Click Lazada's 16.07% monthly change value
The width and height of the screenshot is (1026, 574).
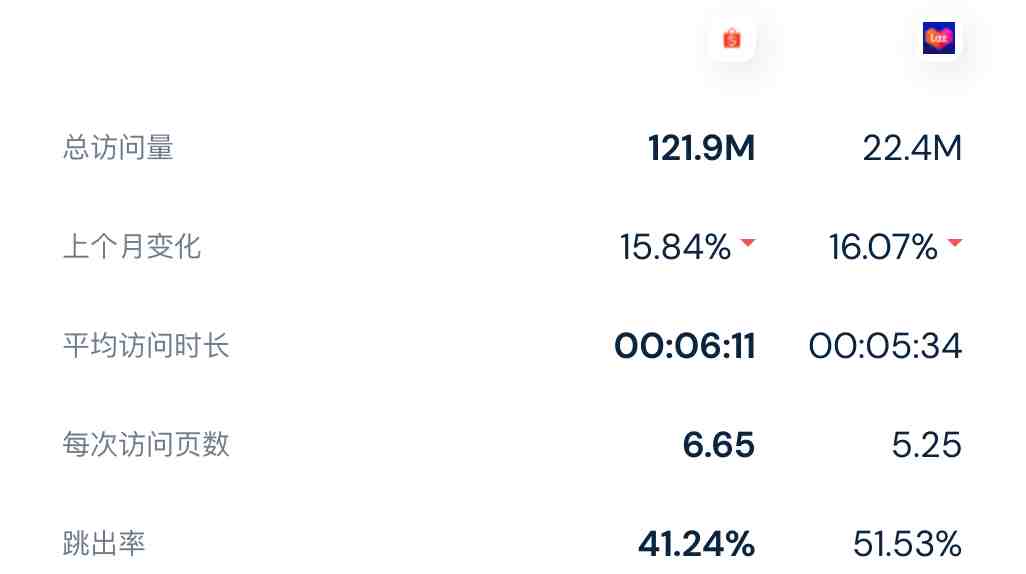(883, 247)
